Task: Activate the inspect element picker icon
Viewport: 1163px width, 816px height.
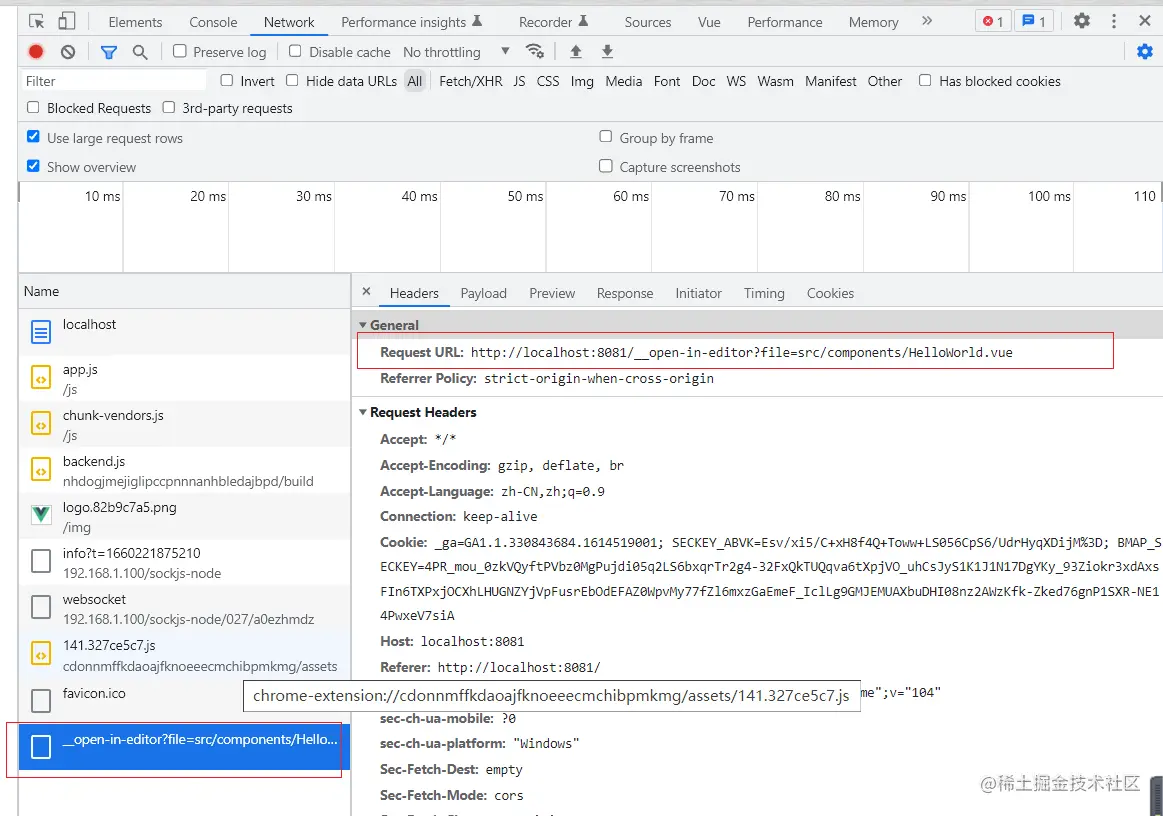Action: click(x=36, y=22)
